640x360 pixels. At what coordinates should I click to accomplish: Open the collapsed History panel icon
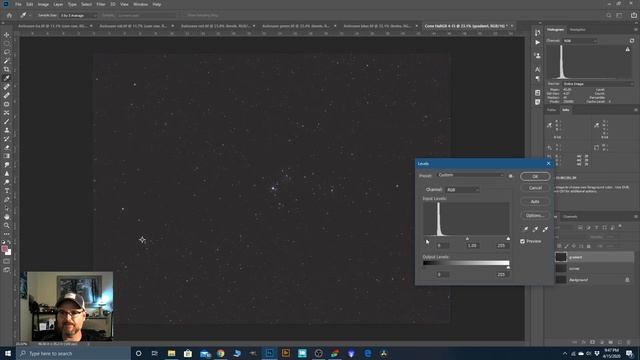(x=538, y=32)
